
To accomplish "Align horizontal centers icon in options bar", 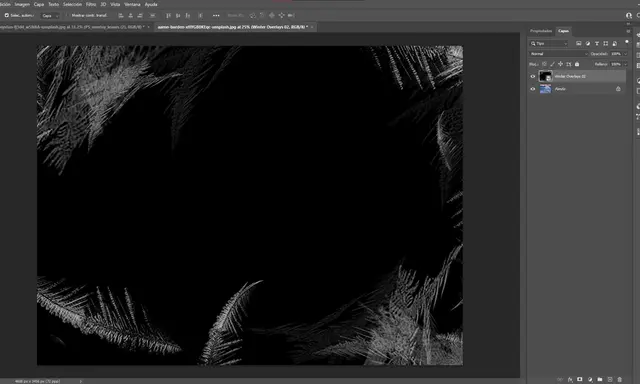I will [x=131, y=16].
